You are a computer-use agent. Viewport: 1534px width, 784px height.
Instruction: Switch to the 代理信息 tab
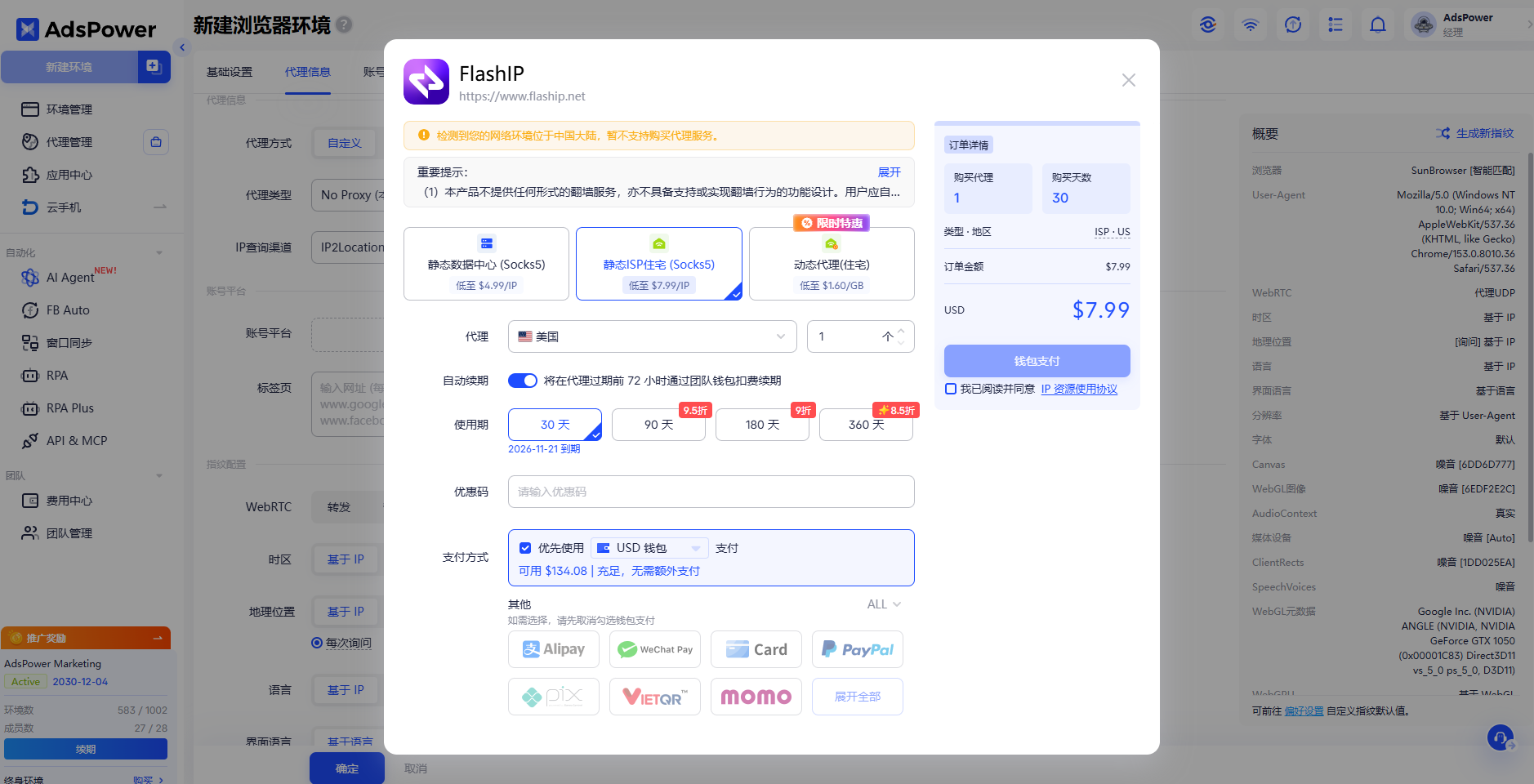point(308,72)
